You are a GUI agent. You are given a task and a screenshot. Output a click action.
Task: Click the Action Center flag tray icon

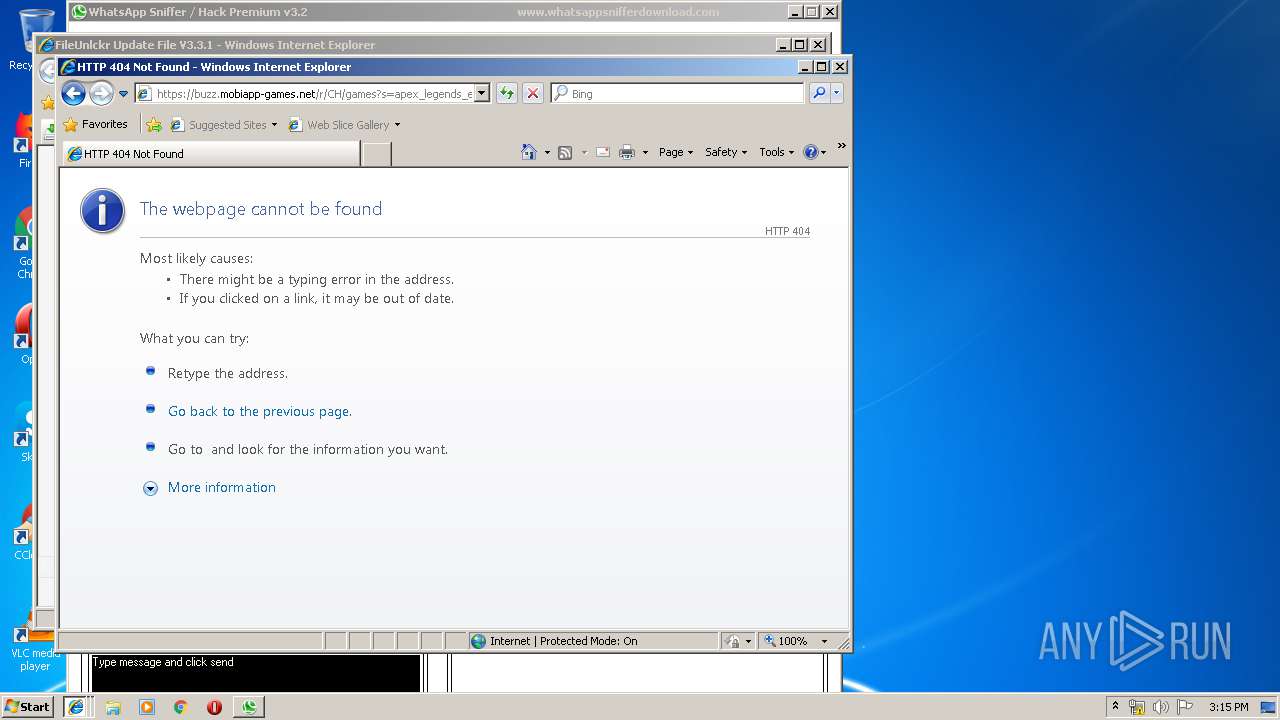pos(1185,707)
